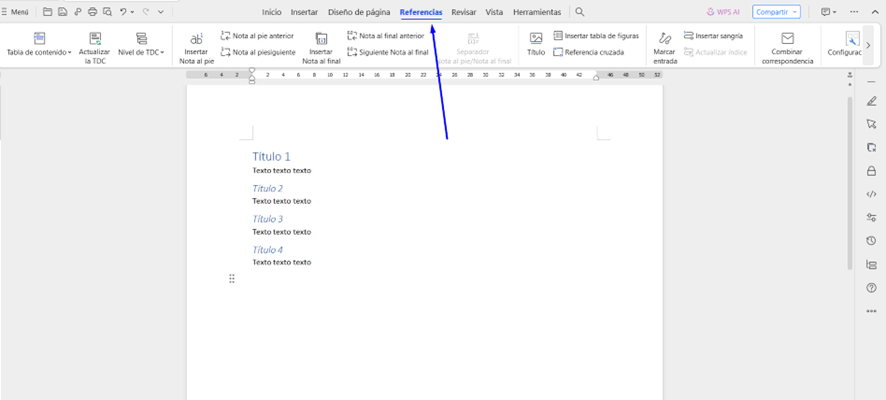The height and width of the screenshot is (400, 886).
Task: Click the open folder icon in the quick toolbar
Action: pyautogui.click(x=48, y=12)
